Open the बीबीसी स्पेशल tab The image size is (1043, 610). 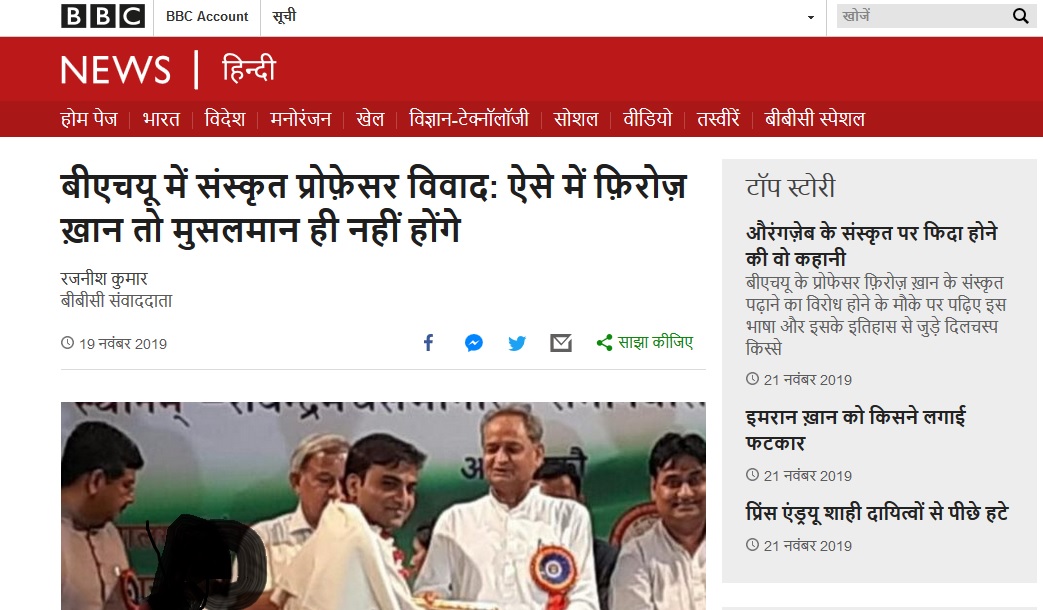815,119
